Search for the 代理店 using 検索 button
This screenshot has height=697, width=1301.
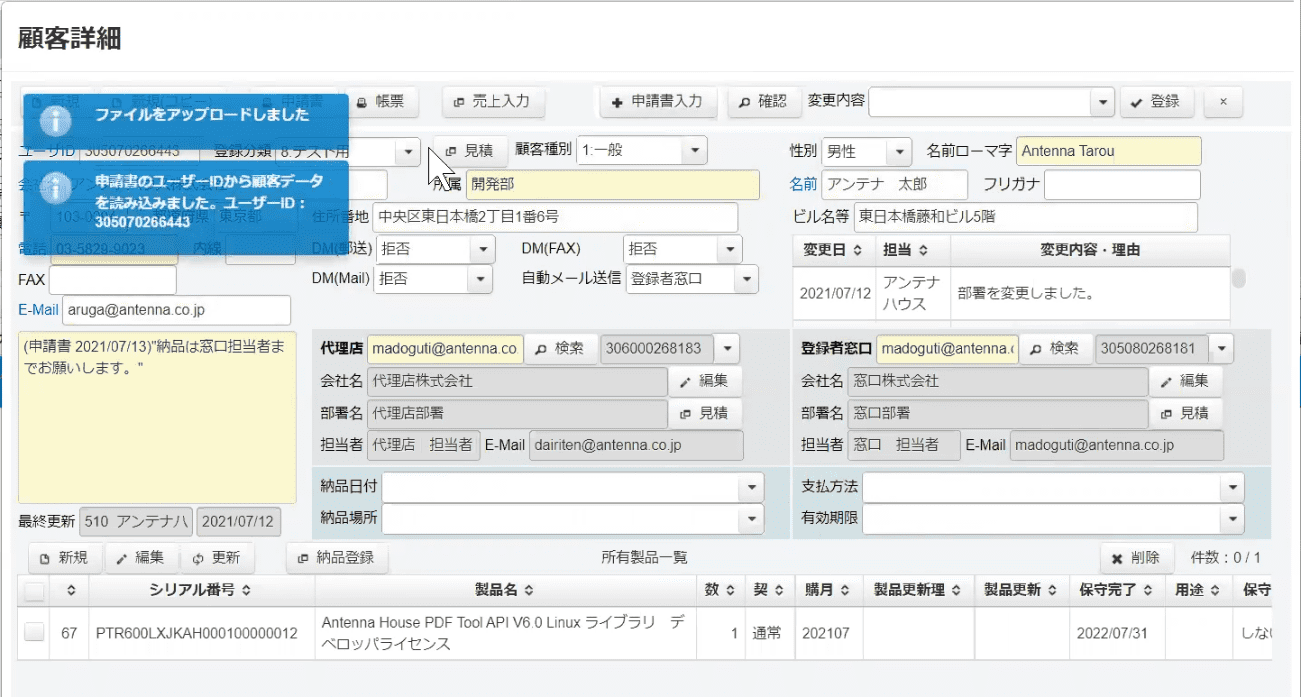(x=560, y=349)
